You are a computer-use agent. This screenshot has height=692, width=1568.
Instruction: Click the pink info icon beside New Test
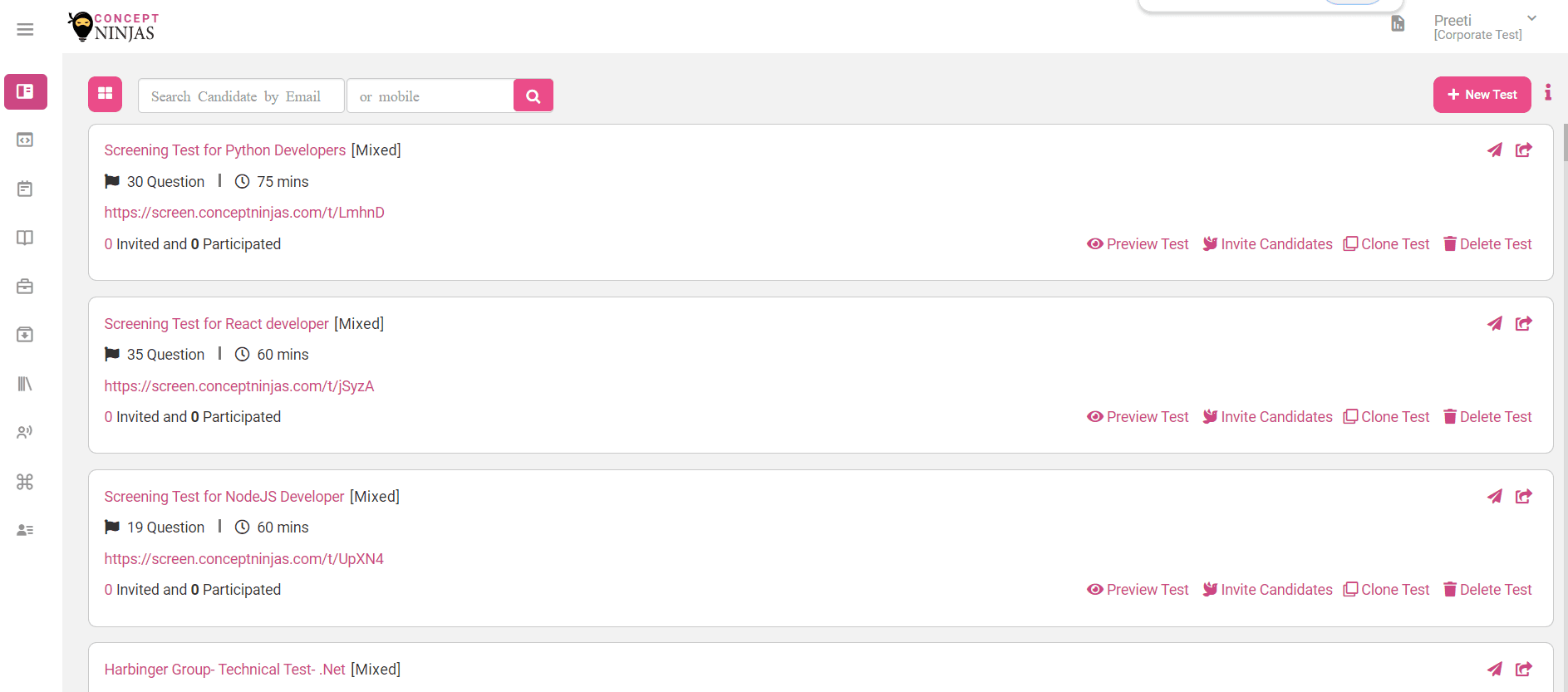1548,92
